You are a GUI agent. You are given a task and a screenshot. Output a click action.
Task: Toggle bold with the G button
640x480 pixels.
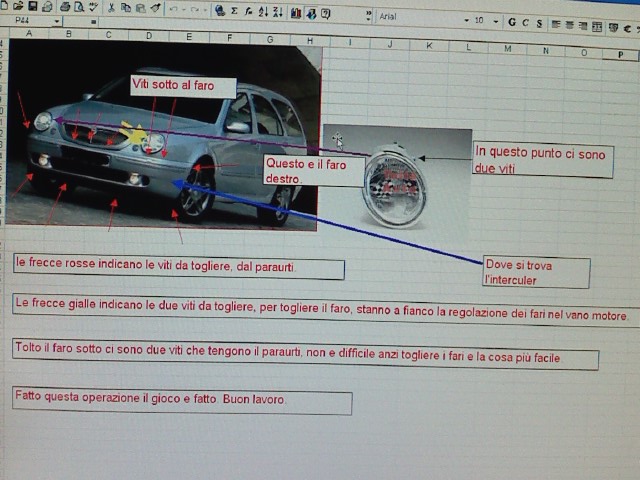point(511,22)
